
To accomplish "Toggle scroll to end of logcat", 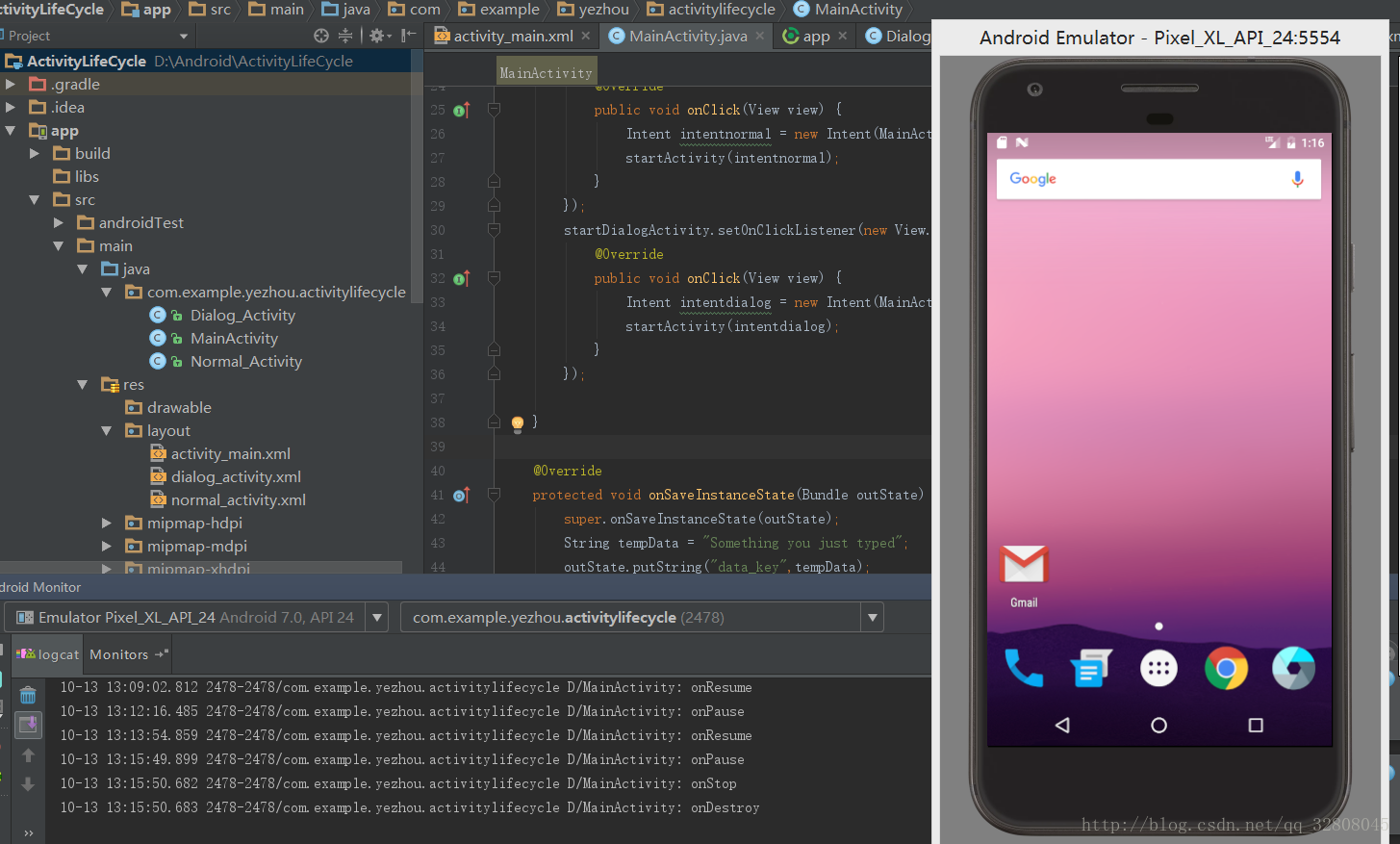I will coord(28,725).
